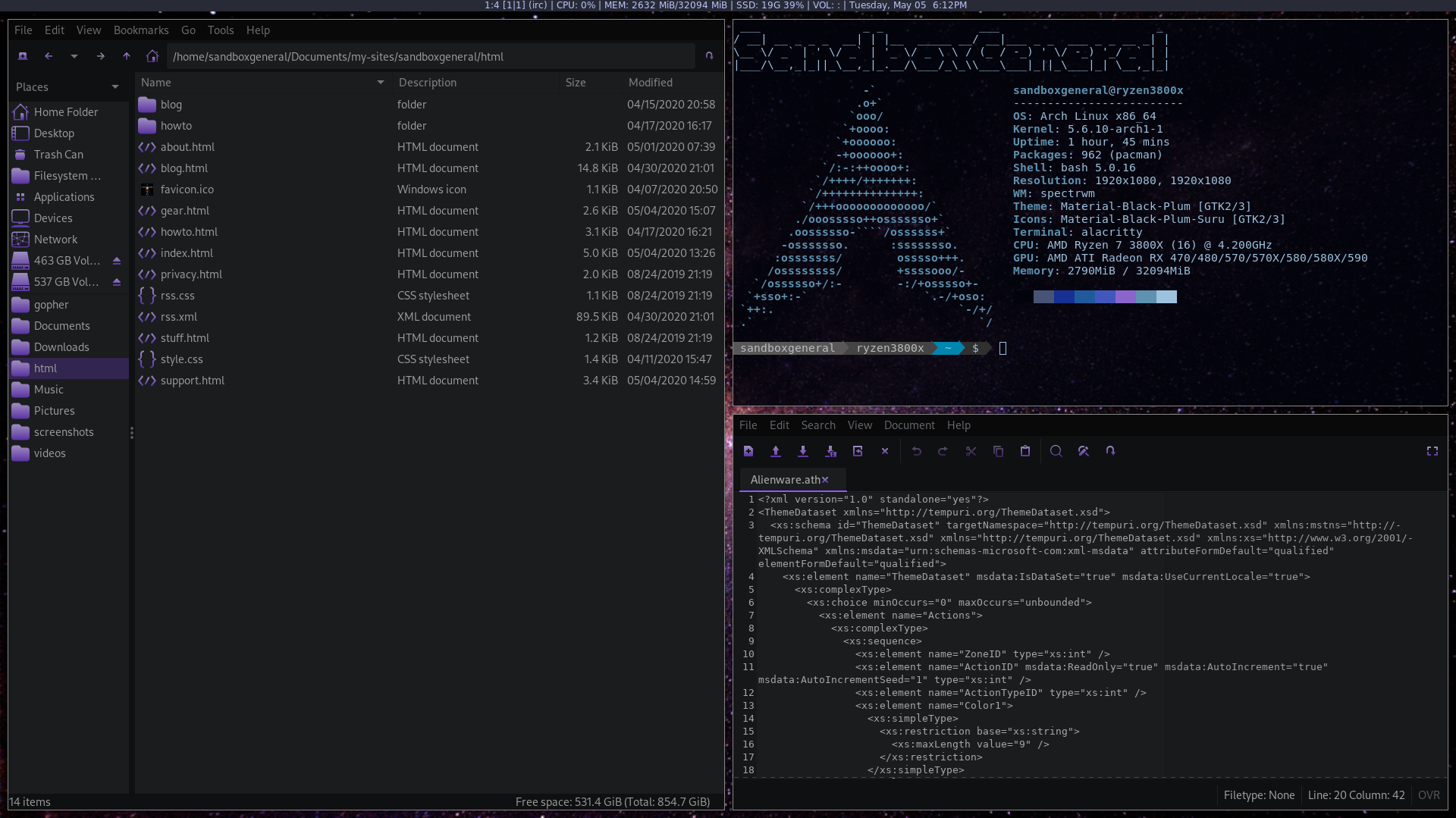Open the text editor View menu
Screen dimensions: 1456x818
click(860, 425)
